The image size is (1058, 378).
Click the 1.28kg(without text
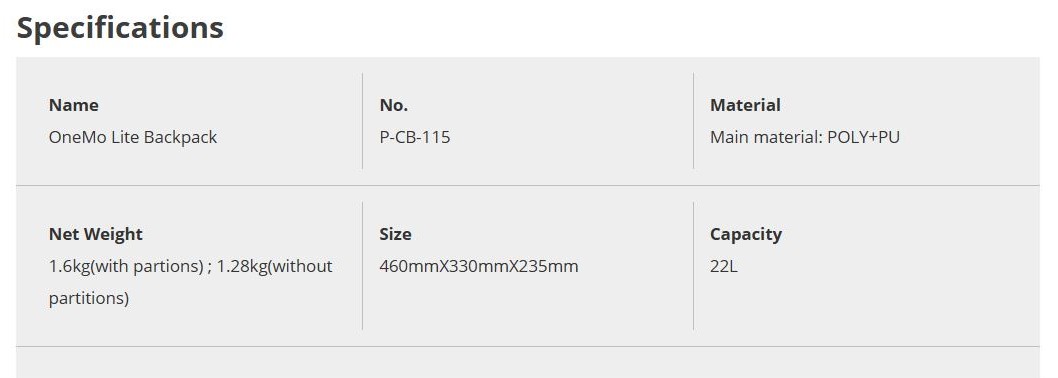pos(275,266)
